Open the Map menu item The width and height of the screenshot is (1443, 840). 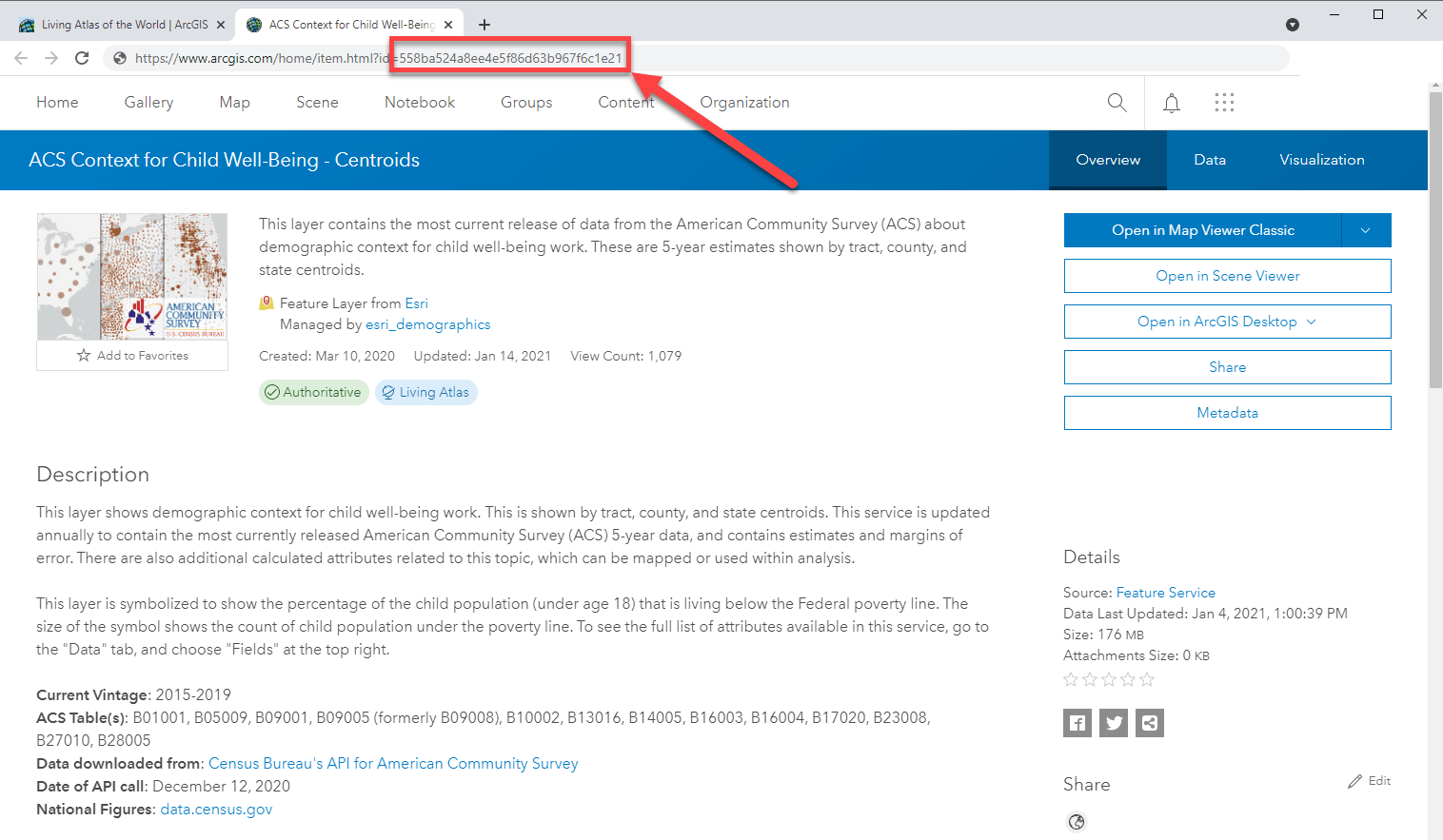coord(234,103)
